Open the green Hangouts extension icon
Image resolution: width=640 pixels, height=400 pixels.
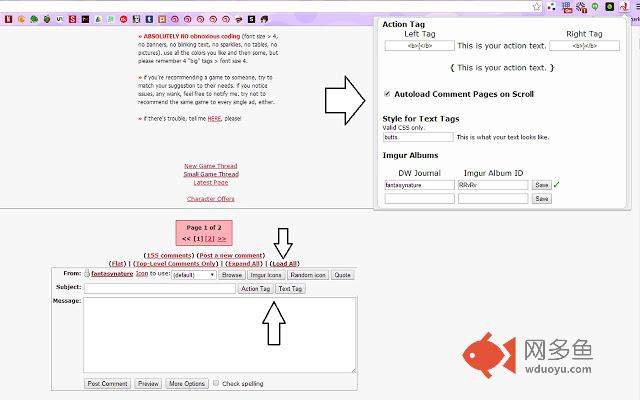pyautogui.click(x=596, y=7)
